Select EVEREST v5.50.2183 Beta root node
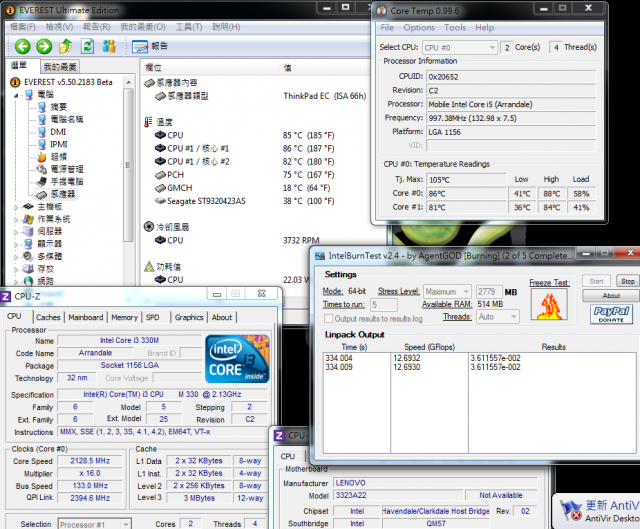Viewport: 640px width, 529px height. 61,82
